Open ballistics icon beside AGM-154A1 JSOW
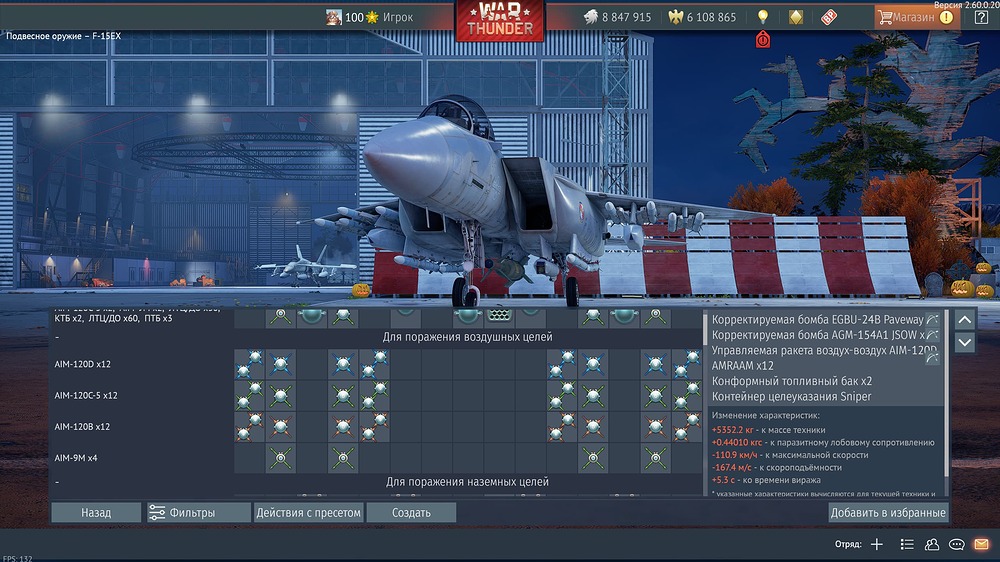This screenshot has width=1000, height=562. click(x=932, y=334)
